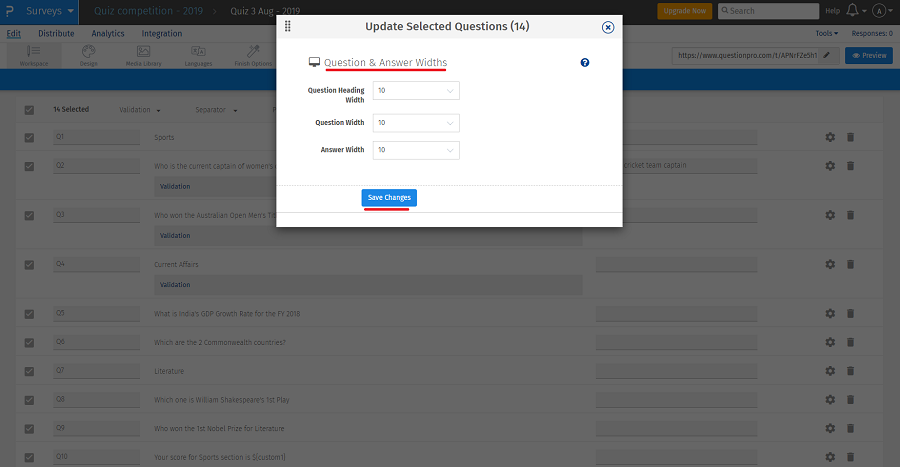Open settings gear for question Q1

829,137
